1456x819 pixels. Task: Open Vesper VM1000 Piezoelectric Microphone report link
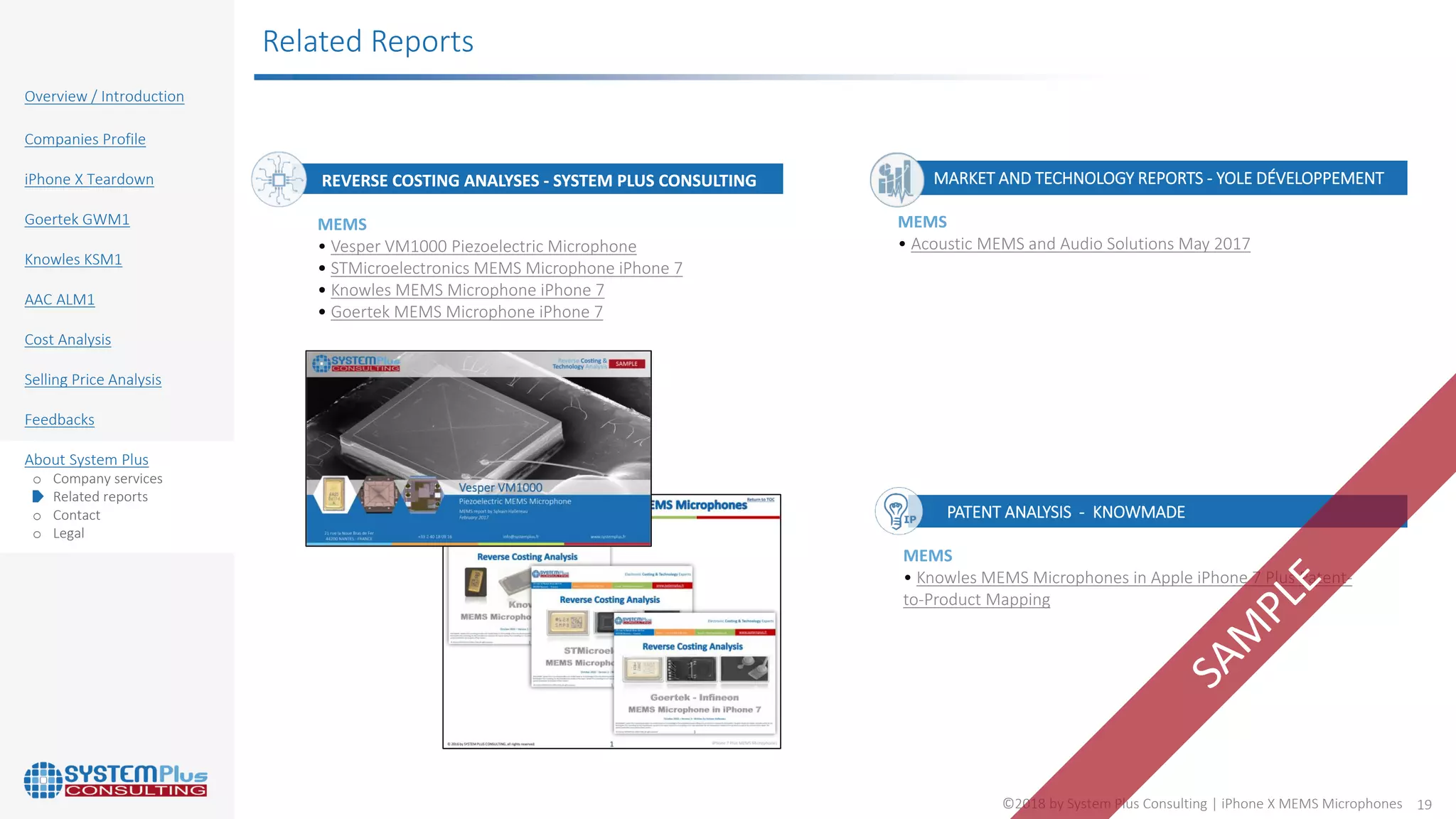pyautogui.click(x=483, y=247)
